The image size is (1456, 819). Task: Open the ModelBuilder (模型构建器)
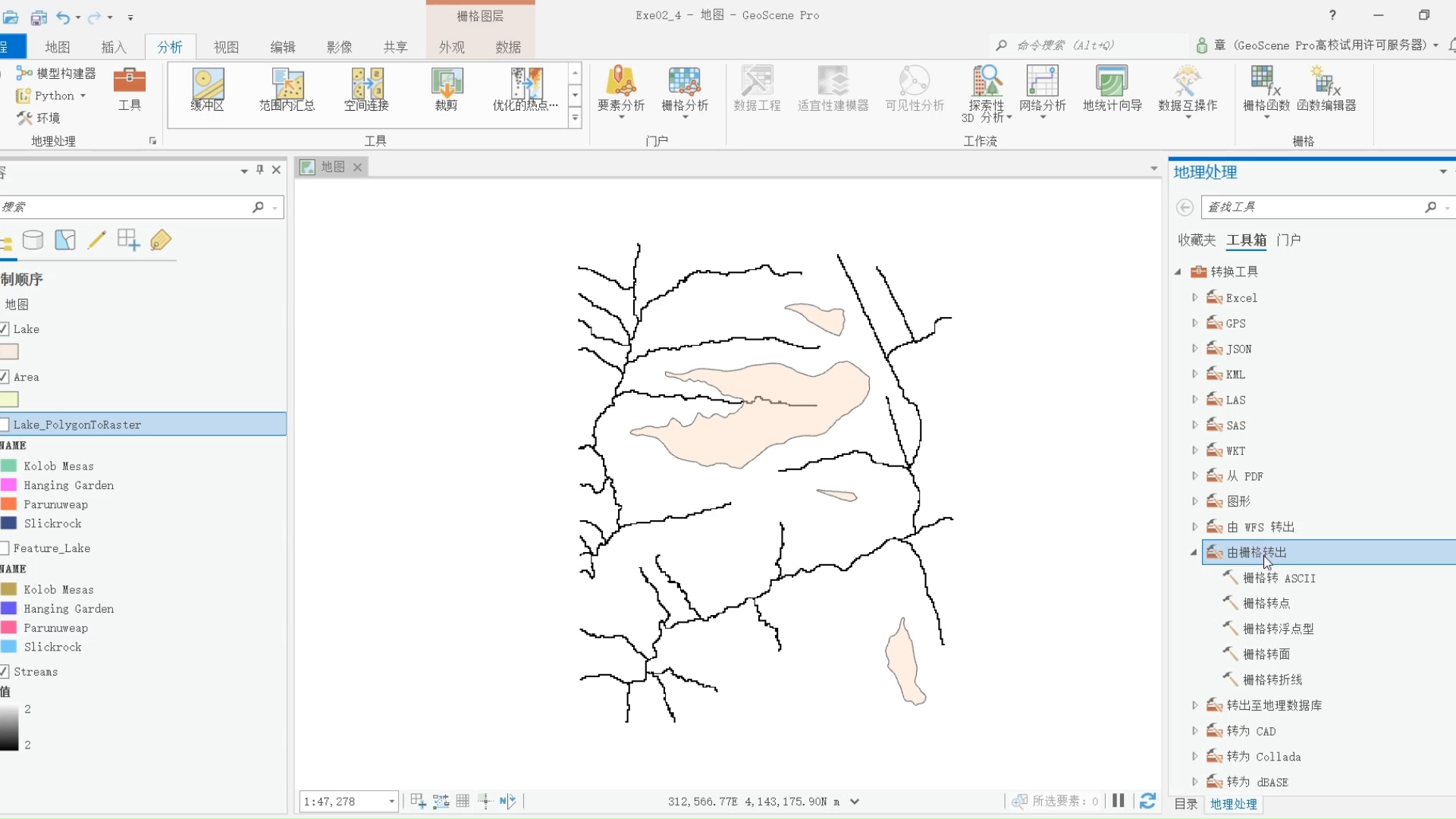pos(57,73)
